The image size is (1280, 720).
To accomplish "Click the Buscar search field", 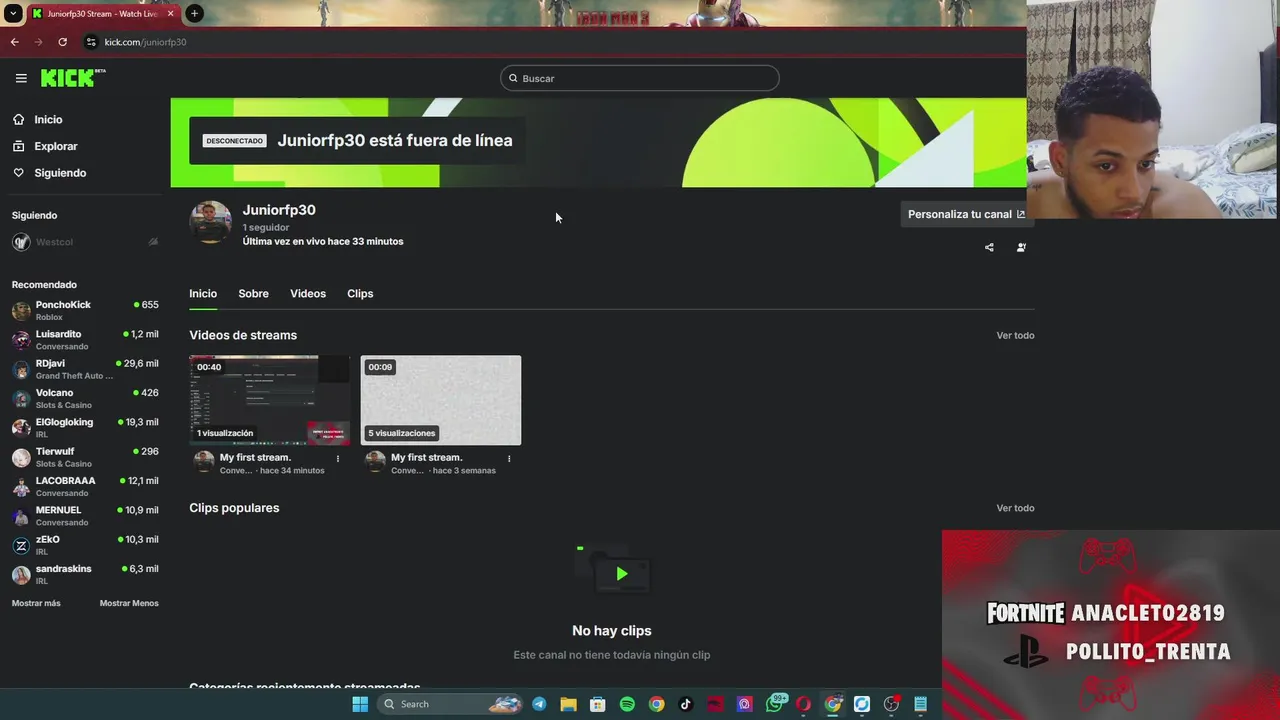I will [640, 78].
